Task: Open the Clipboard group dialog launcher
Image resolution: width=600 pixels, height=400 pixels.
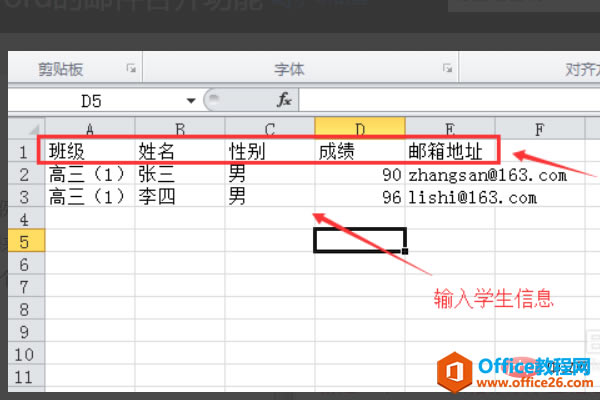Action: pyautogui.click(x=131, y=69)
